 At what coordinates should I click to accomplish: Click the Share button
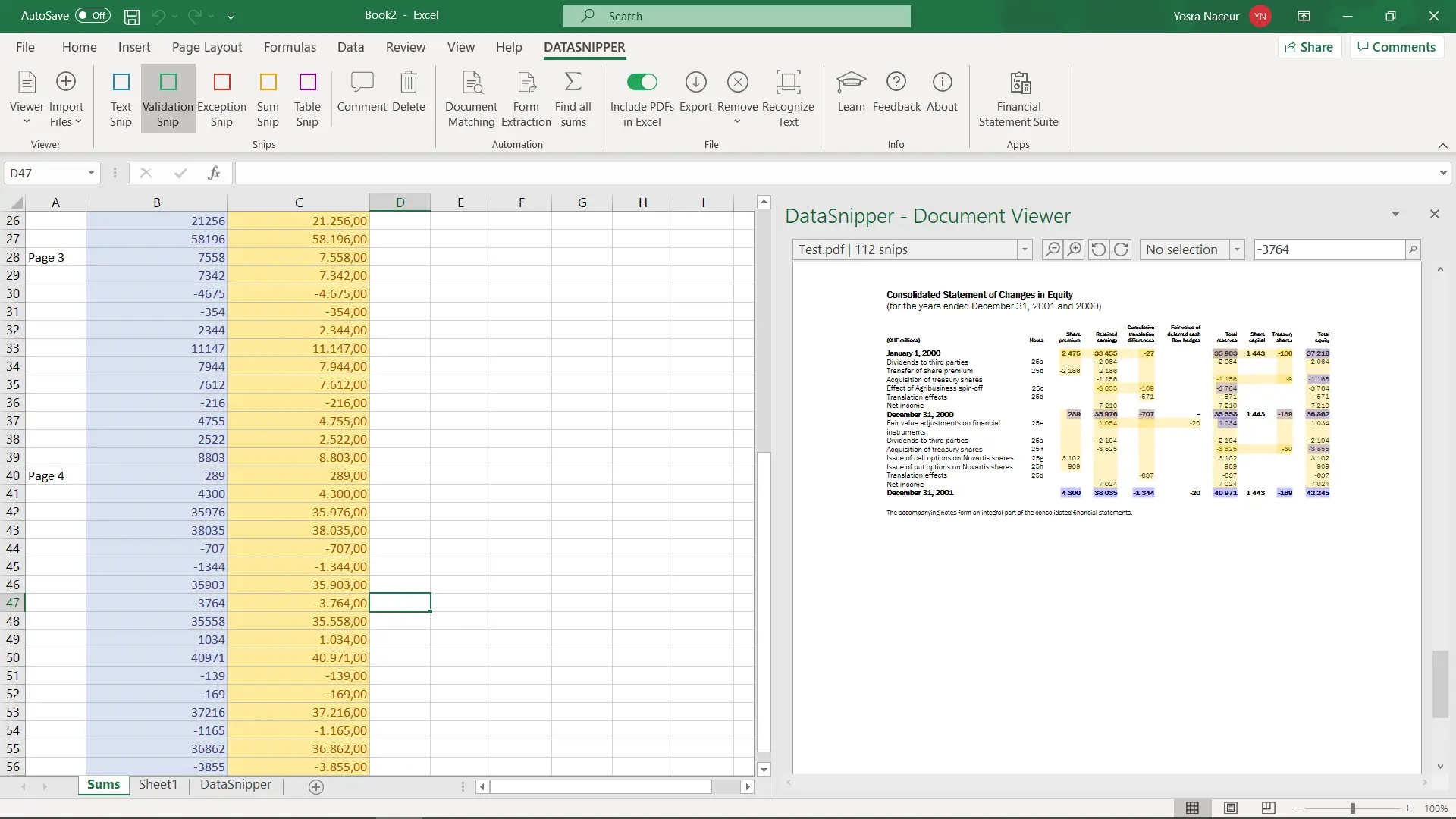coord(1309,47)
